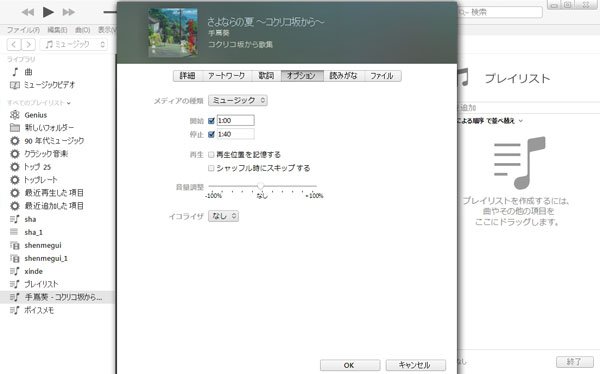The width and height of the screenshot is (600, 374).
Task: Go back with the left navigation arrow
Action: tap(14, 44)
